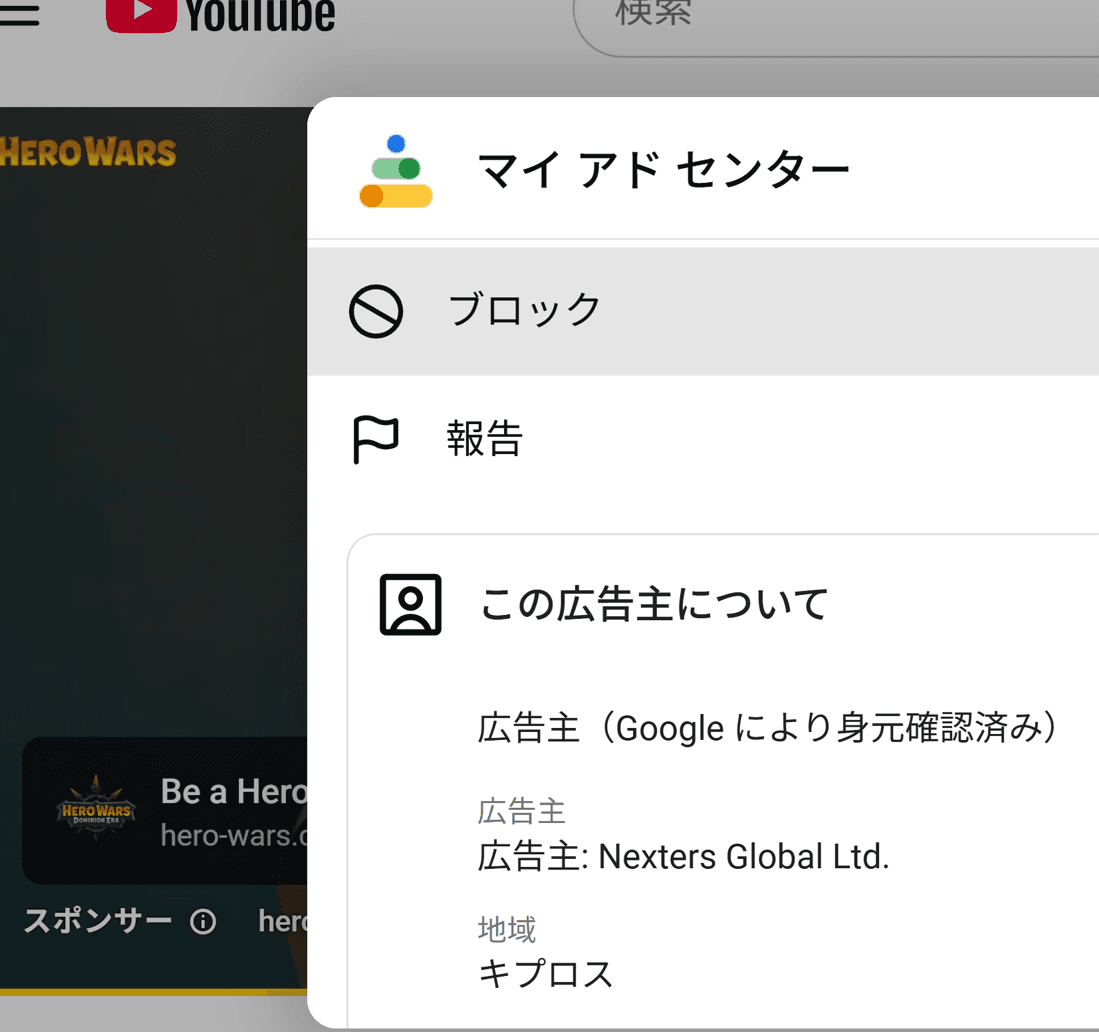Click the hero-wars ad URL link

[x=234, y=836]
